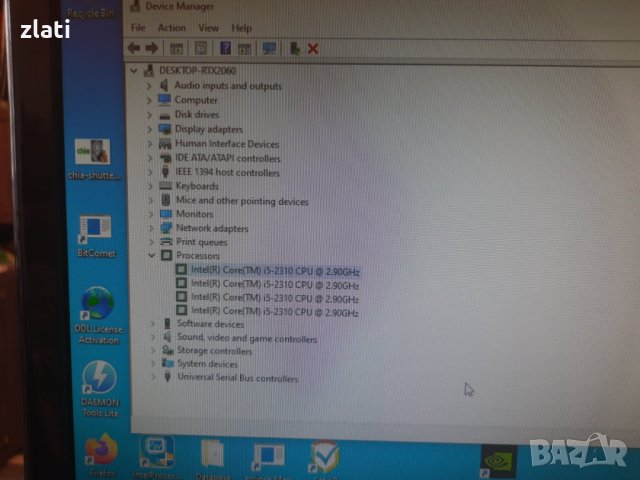Select the Print queues category

coord(202,242)
